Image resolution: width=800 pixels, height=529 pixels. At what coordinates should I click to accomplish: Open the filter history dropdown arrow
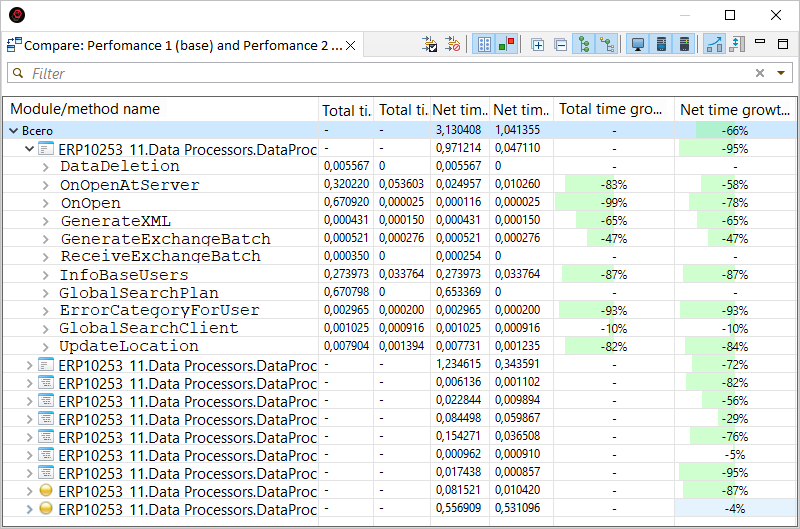[x=780, y=73]
